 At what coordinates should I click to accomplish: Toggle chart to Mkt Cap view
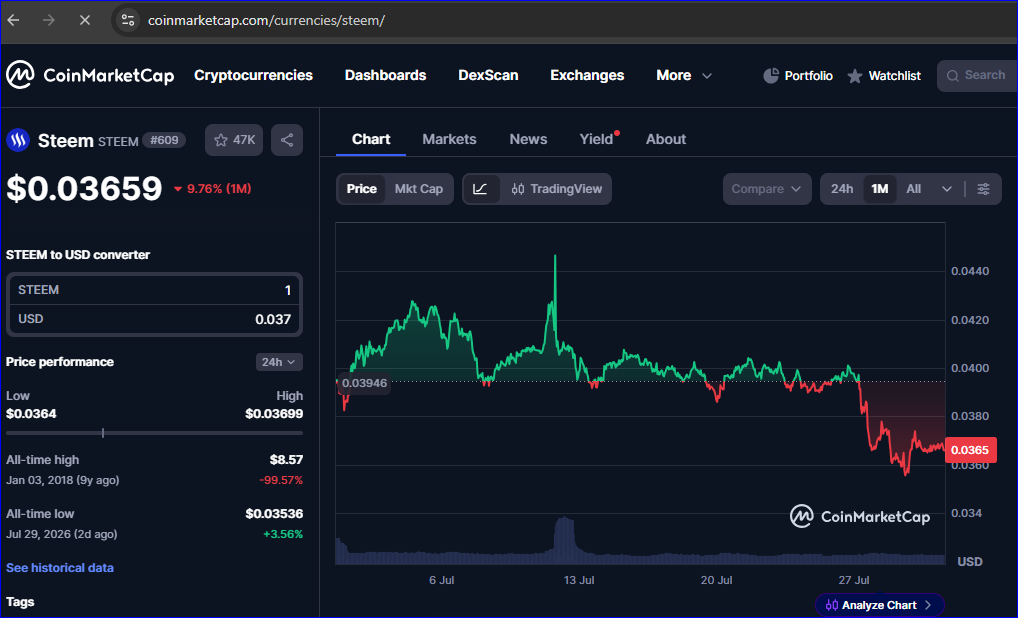(x=419, y=189)
